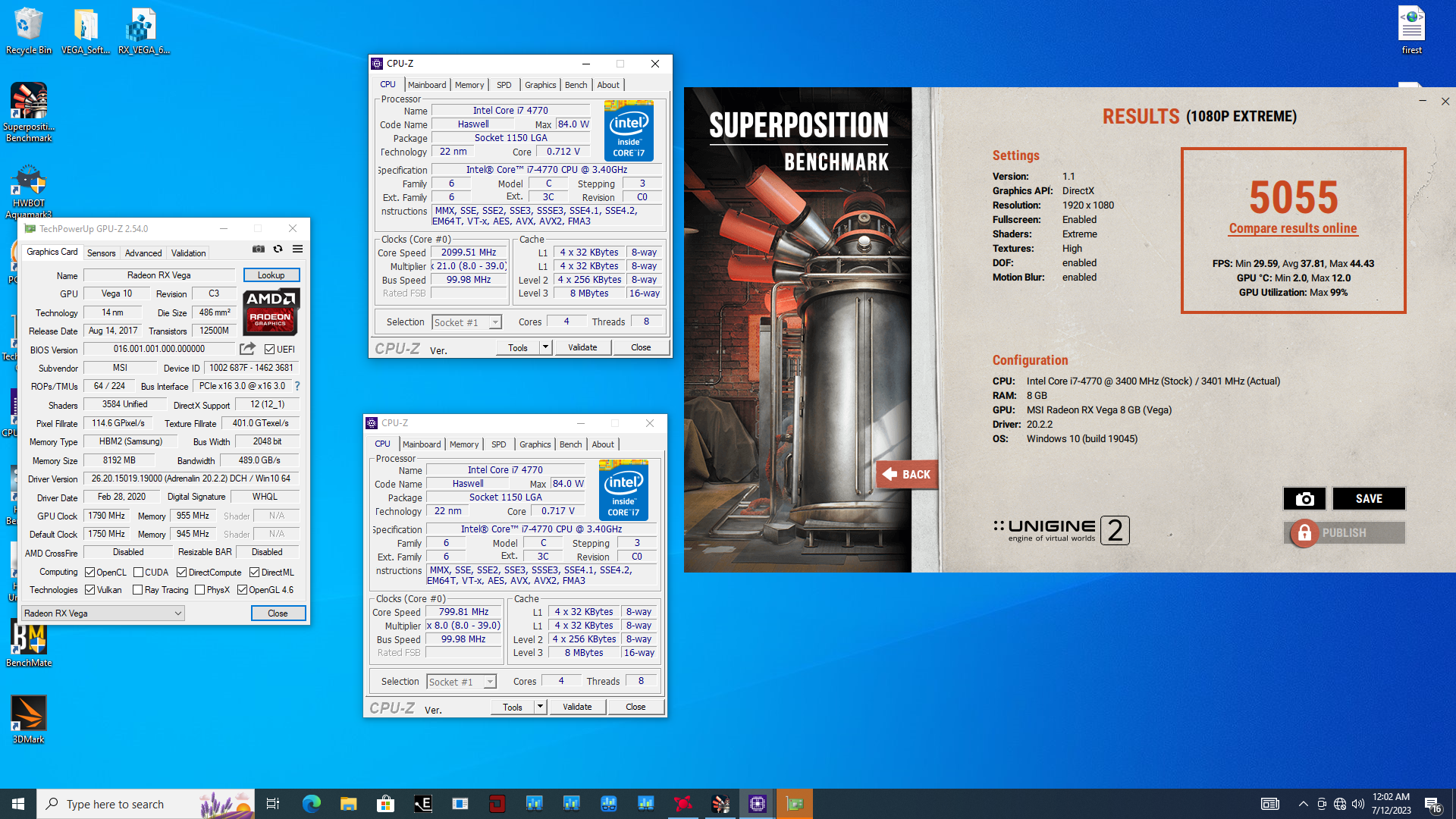
Task: Switch to the Advanced tab in GPU-Z
Action: pos(143,253)
